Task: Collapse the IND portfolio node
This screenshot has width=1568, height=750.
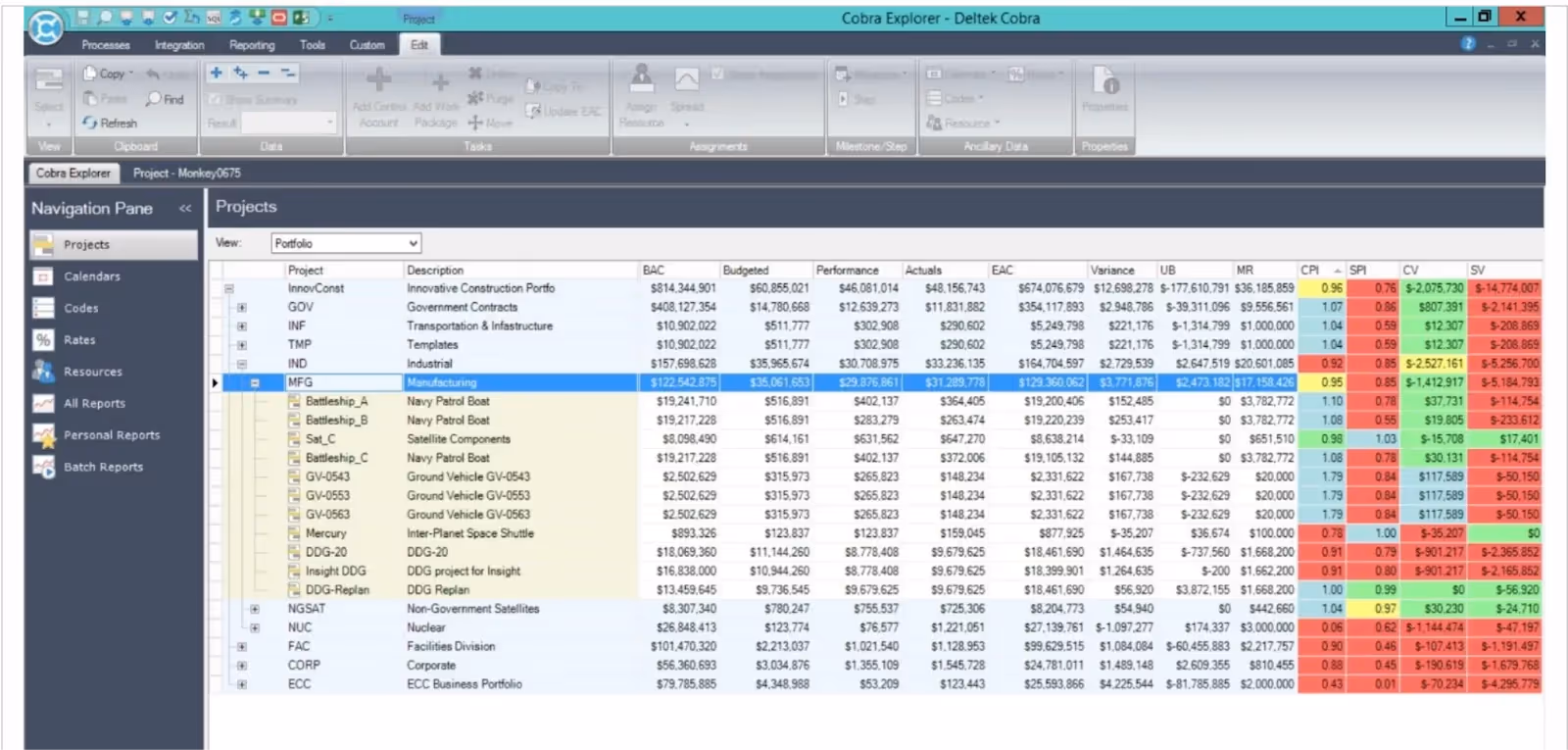Action: point(241,364)
